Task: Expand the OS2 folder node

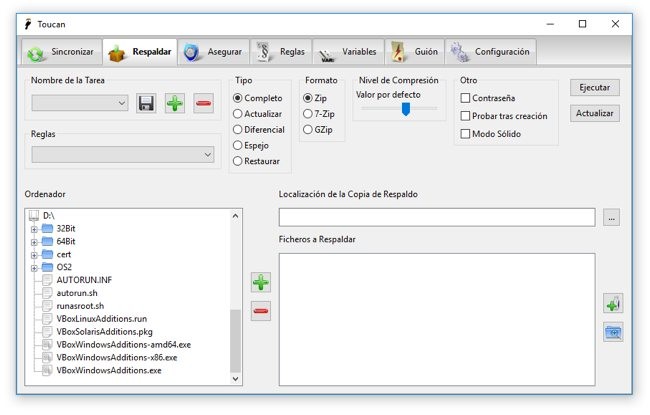Action: [x=34, y=267]
